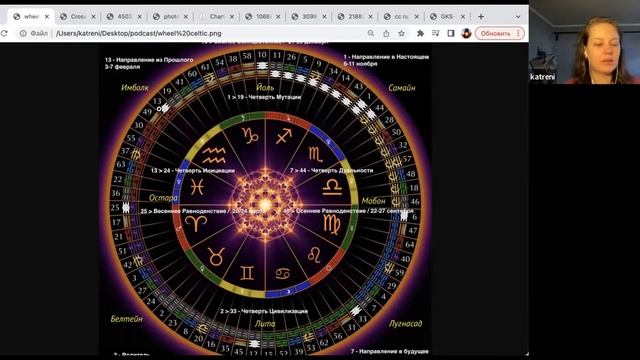The width and height of the screenshot is (640, 360).
Task: Click the 'Остара' label
Action: tap(163, 198)
